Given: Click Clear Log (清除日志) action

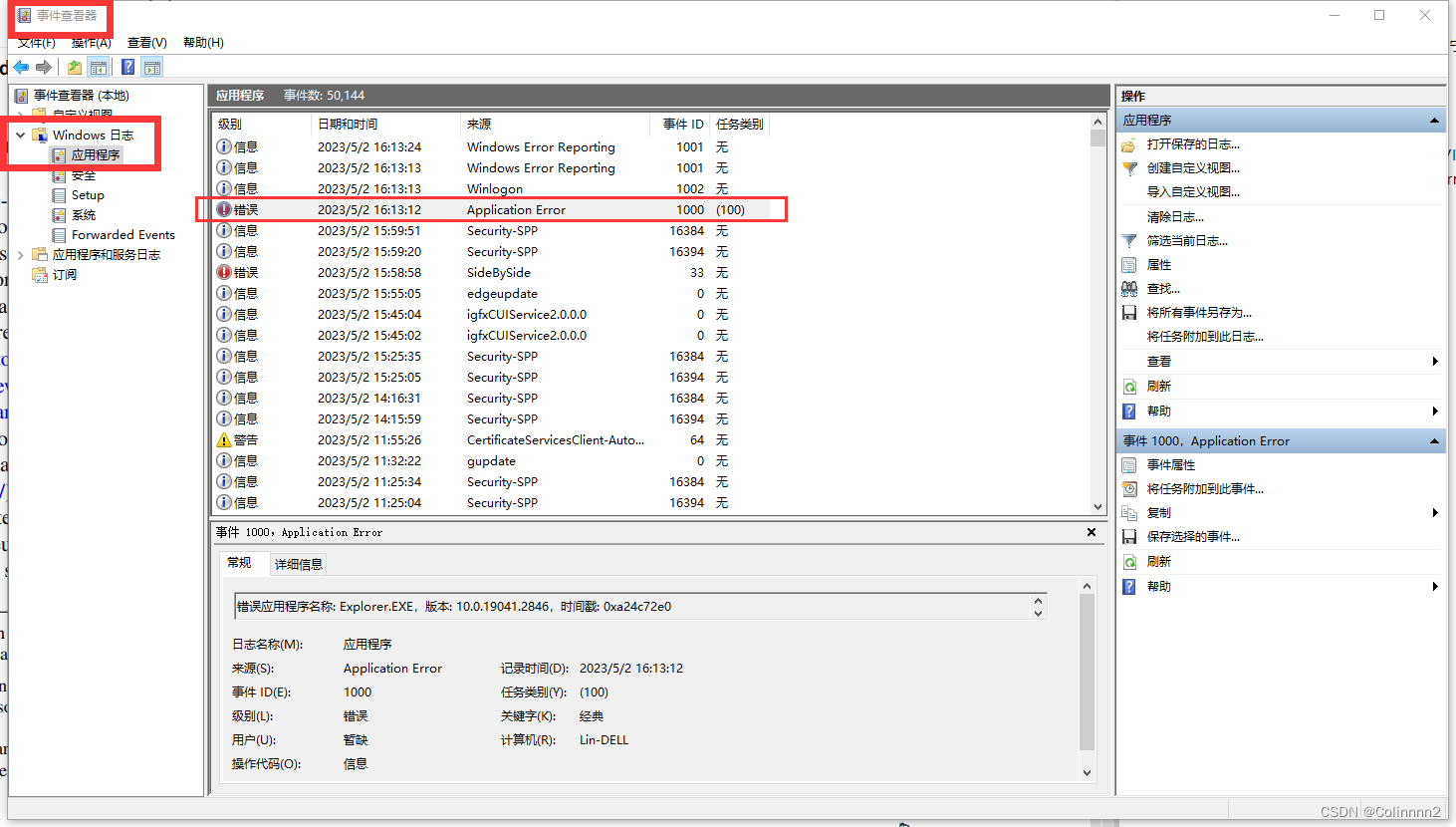Looking at the screenshot, I should pyautogui.click(x=1175, y=217).
